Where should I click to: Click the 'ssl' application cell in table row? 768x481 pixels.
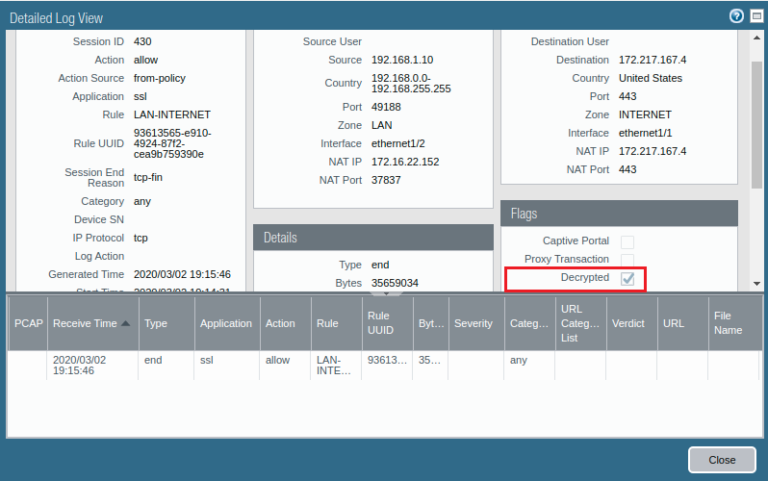[207, 360]
